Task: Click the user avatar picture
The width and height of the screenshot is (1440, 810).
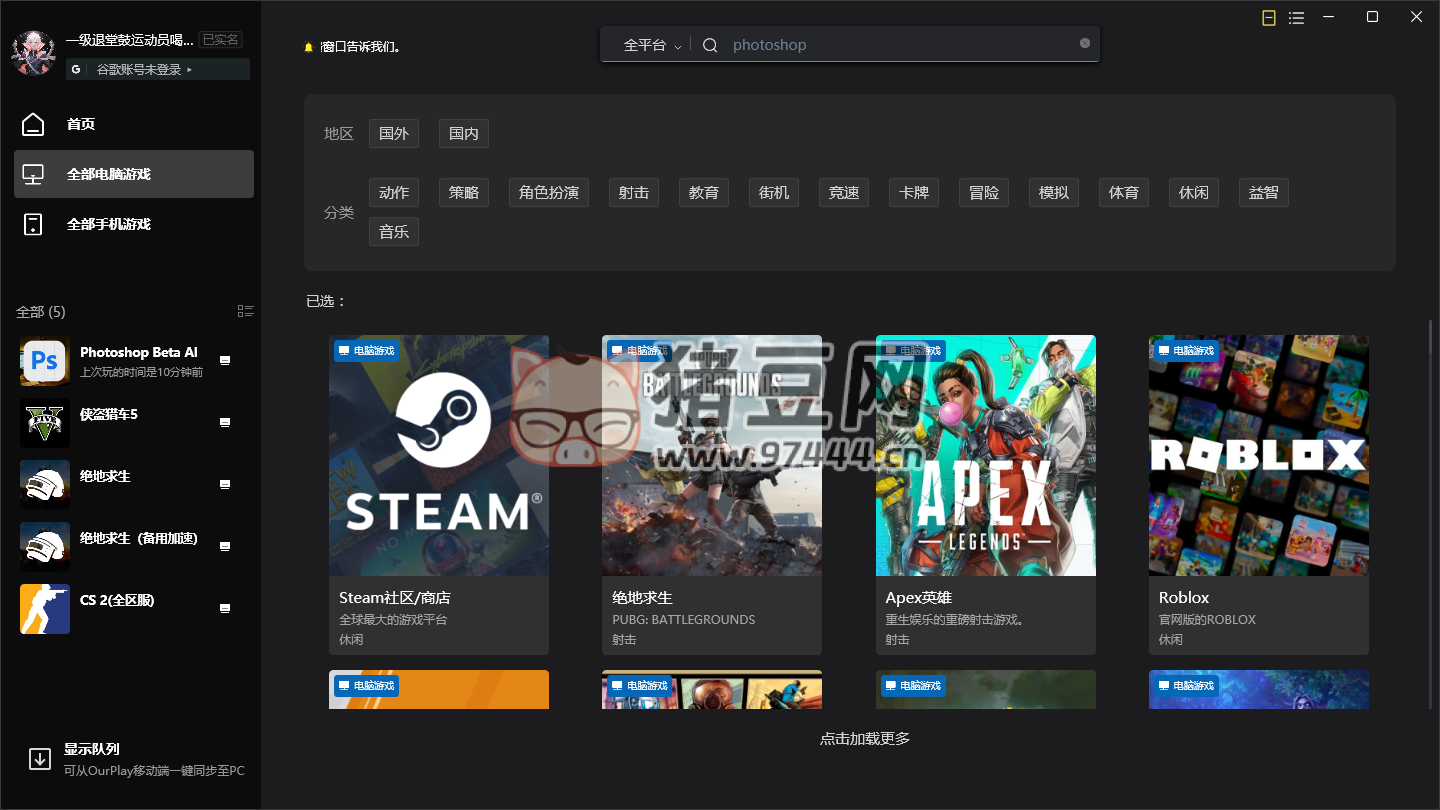Action: pos(33,53)
